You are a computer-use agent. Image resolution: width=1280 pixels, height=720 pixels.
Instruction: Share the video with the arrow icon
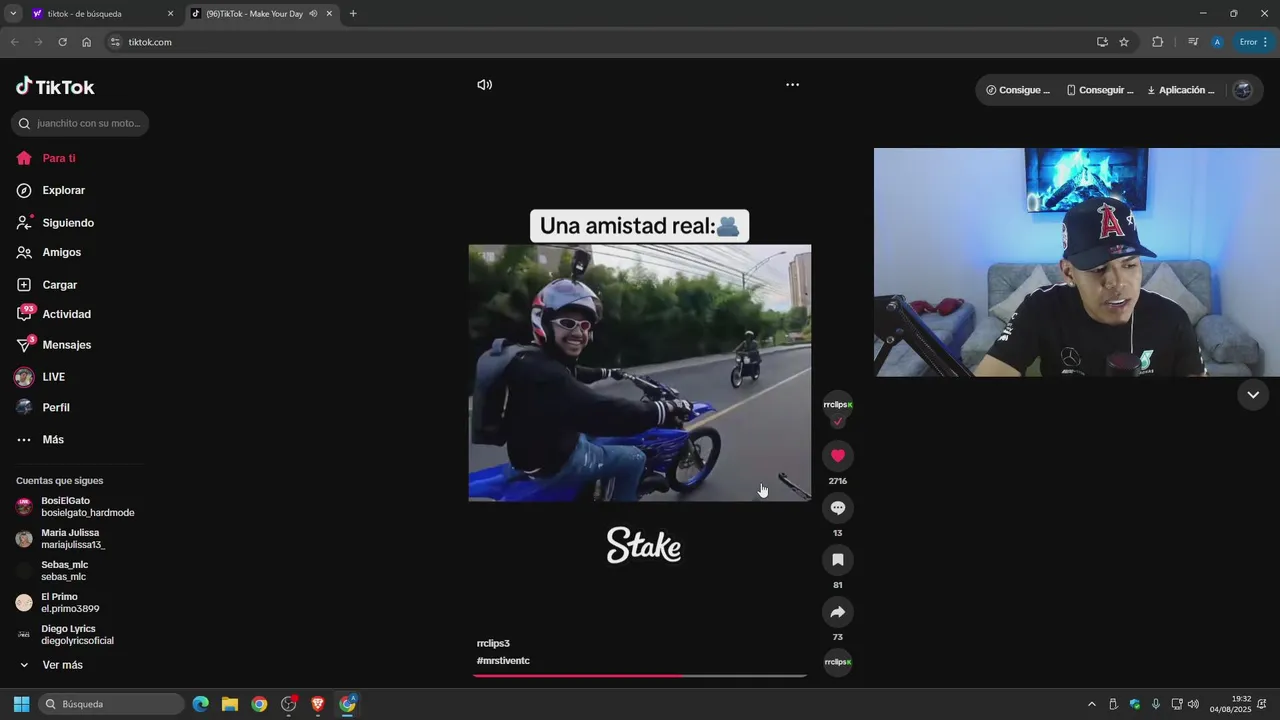coord(838,612)
